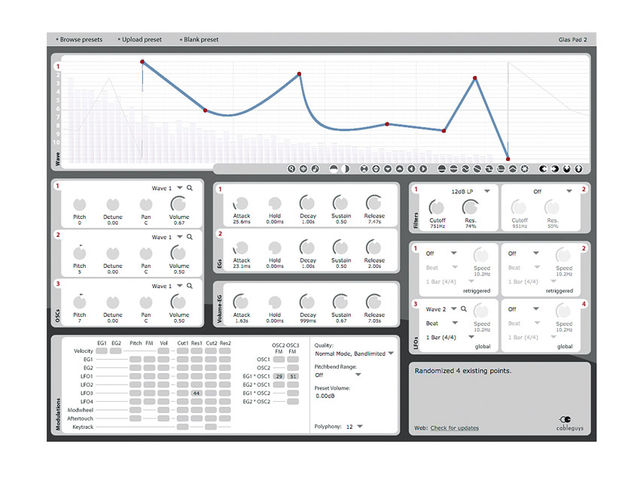This screenshot has width=640, height=480.
Task: Click the minus circle icon in waveform toolbar
Action: [x=376, y=169]
